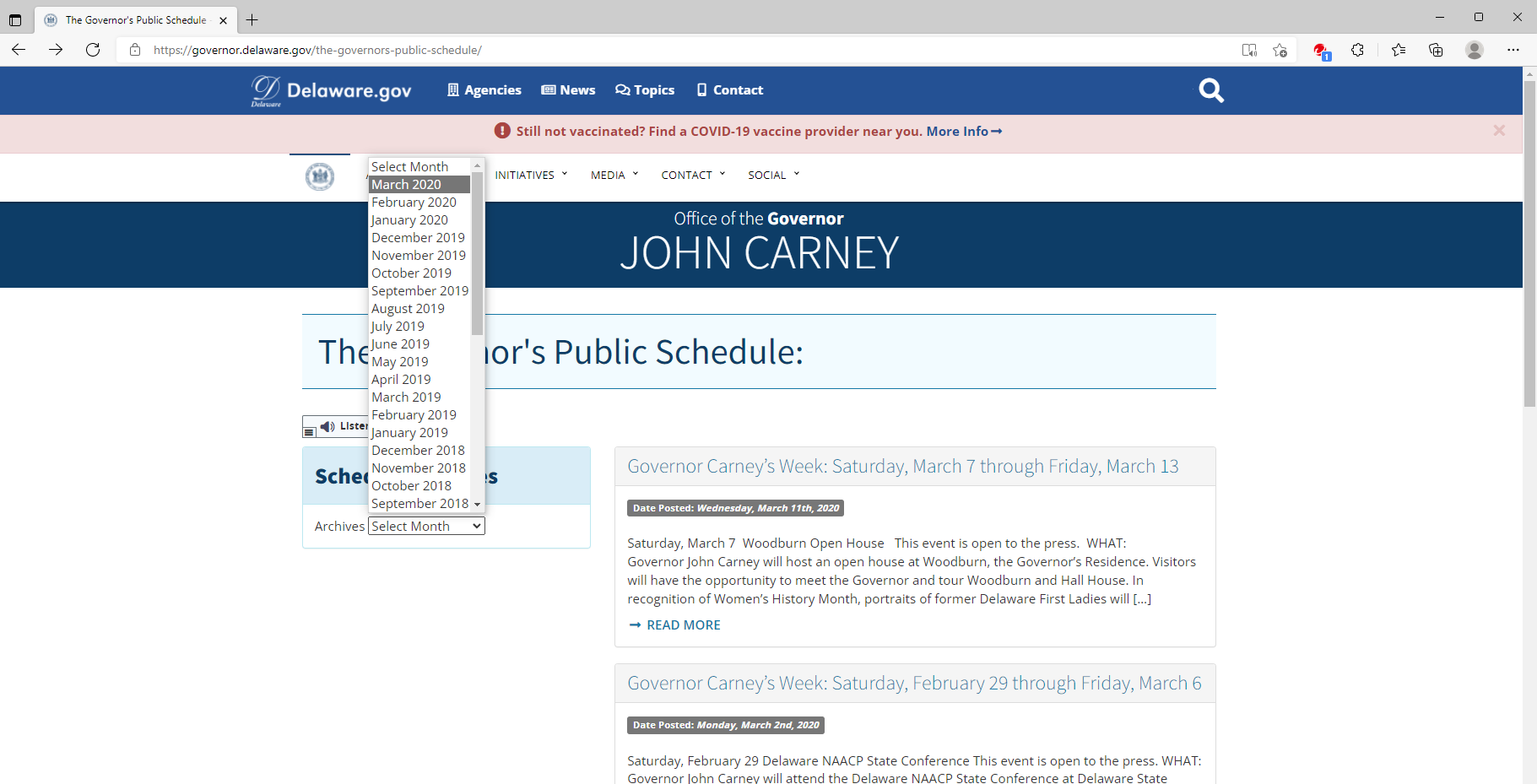
Task: Click the Governor's office seal icon
Action: [x=320, y=176]
